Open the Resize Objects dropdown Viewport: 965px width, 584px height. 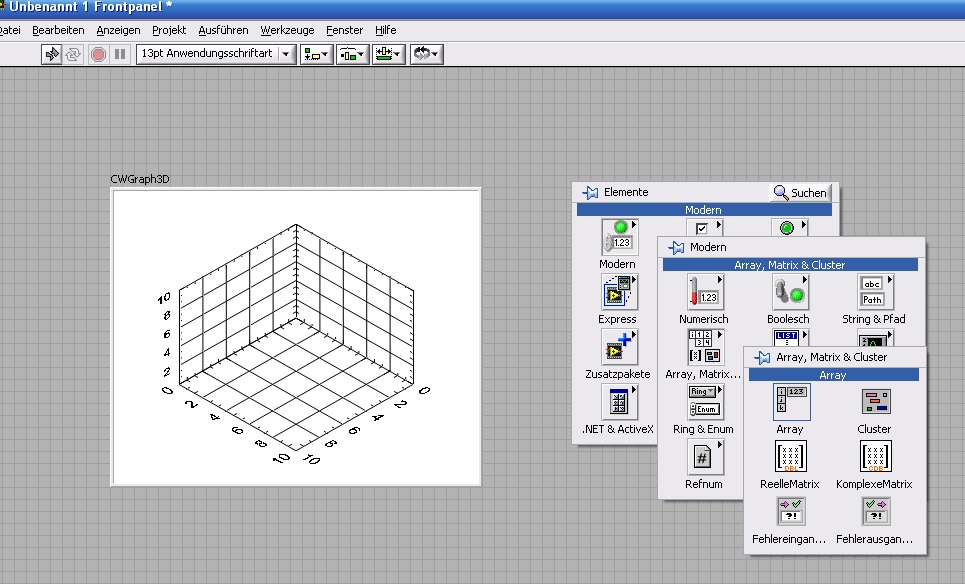click(x=388, y=54)
